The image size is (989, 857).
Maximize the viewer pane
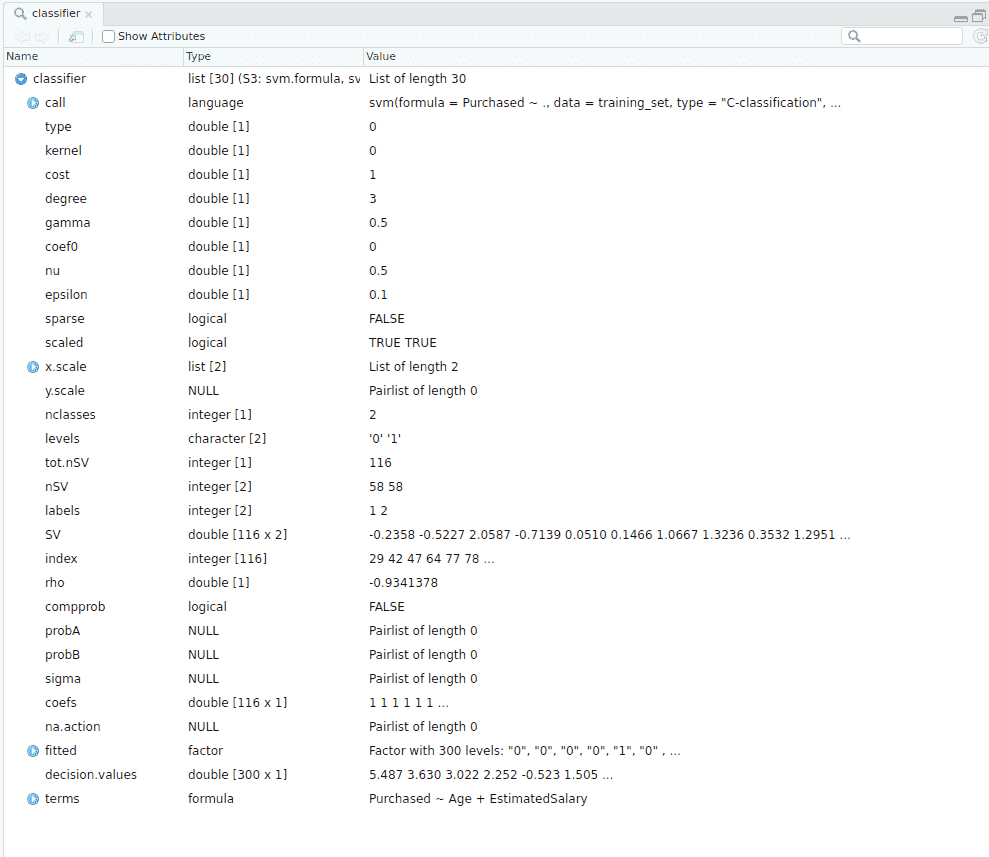(979, 16)
